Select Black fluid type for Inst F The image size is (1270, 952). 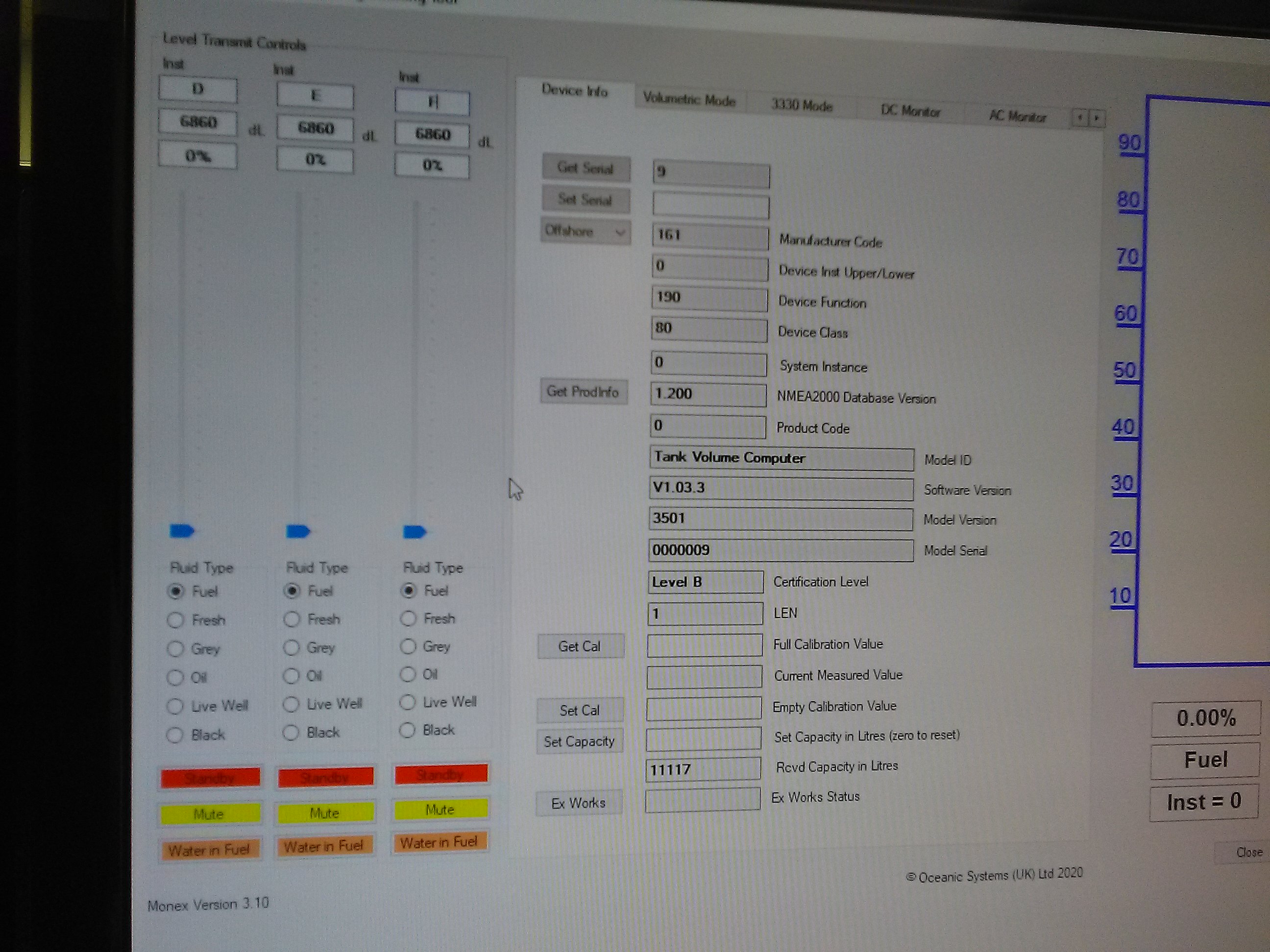[407, 730]
